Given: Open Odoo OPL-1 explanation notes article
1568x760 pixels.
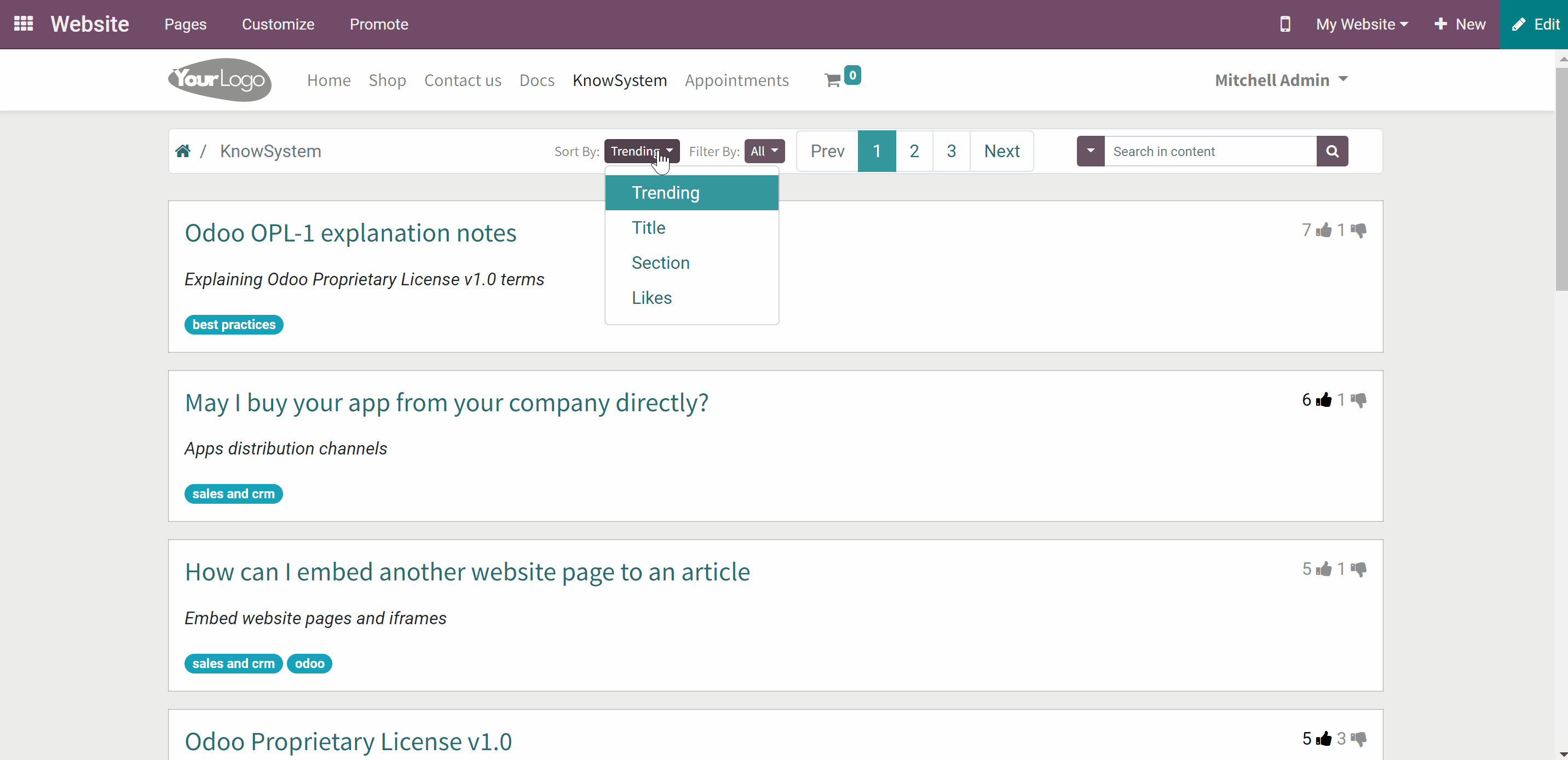Looking at the screenshot, I should 350,233.
